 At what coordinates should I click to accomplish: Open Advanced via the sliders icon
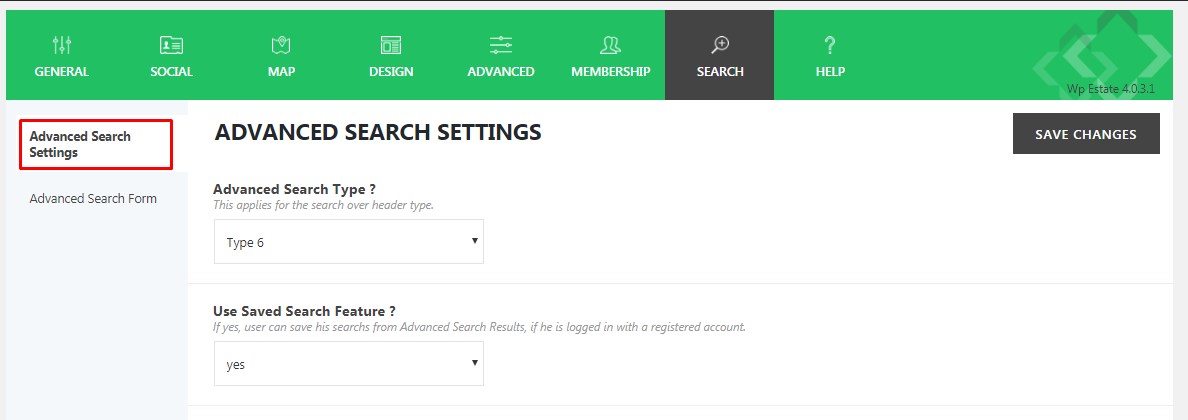pos(501,45)
